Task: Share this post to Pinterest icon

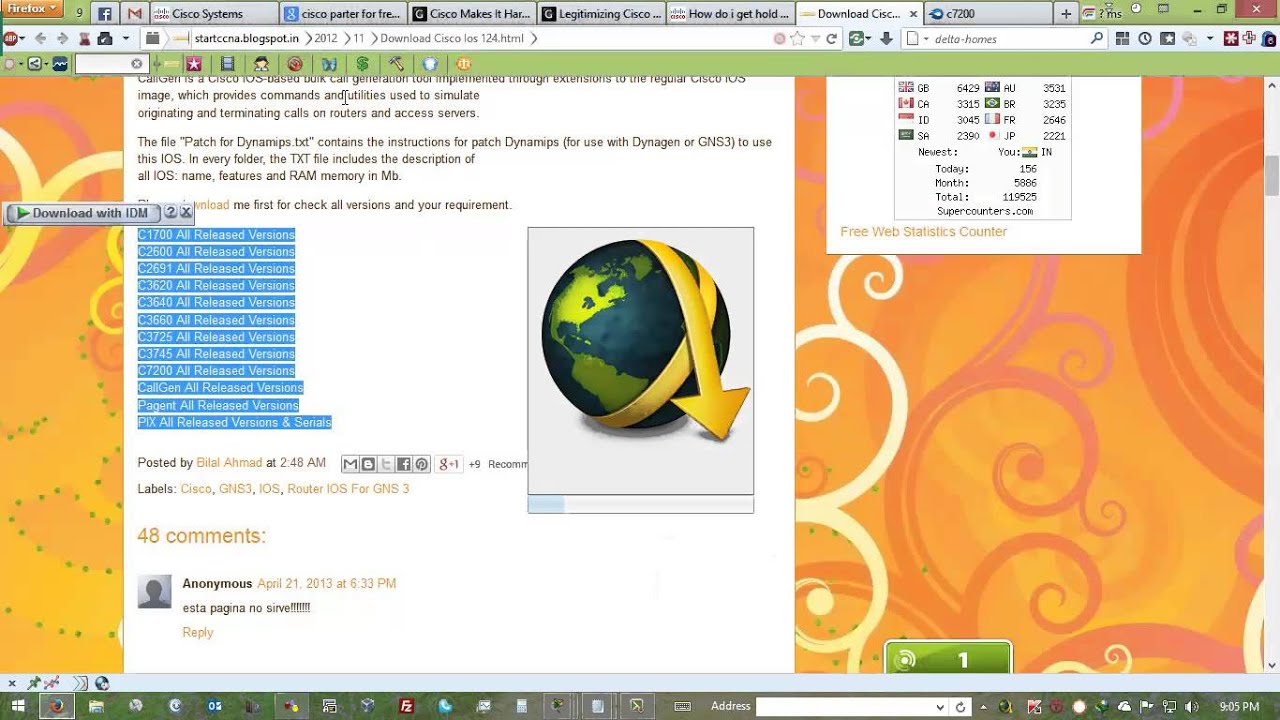Action: coord(422,464)
